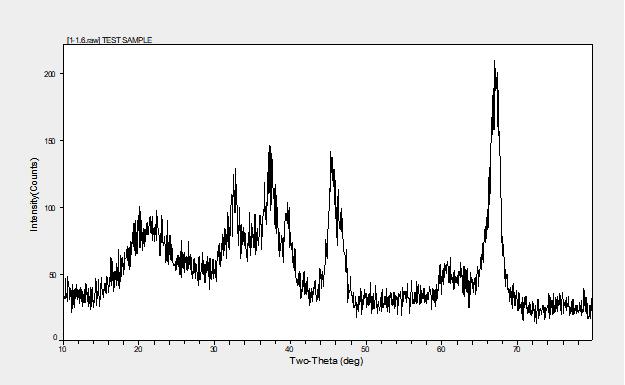Click the '[1-1.6.raw] TEST SAMPLE' title text
Screen dimensions: 625x385
coord(109,40)
